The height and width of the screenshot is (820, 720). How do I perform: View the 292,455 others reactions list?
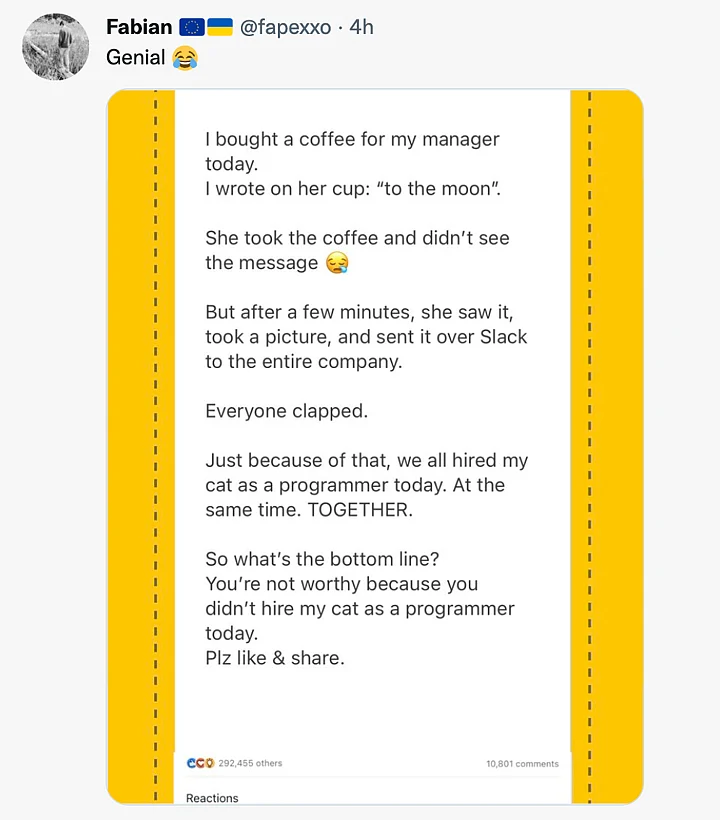click(250, 763)
